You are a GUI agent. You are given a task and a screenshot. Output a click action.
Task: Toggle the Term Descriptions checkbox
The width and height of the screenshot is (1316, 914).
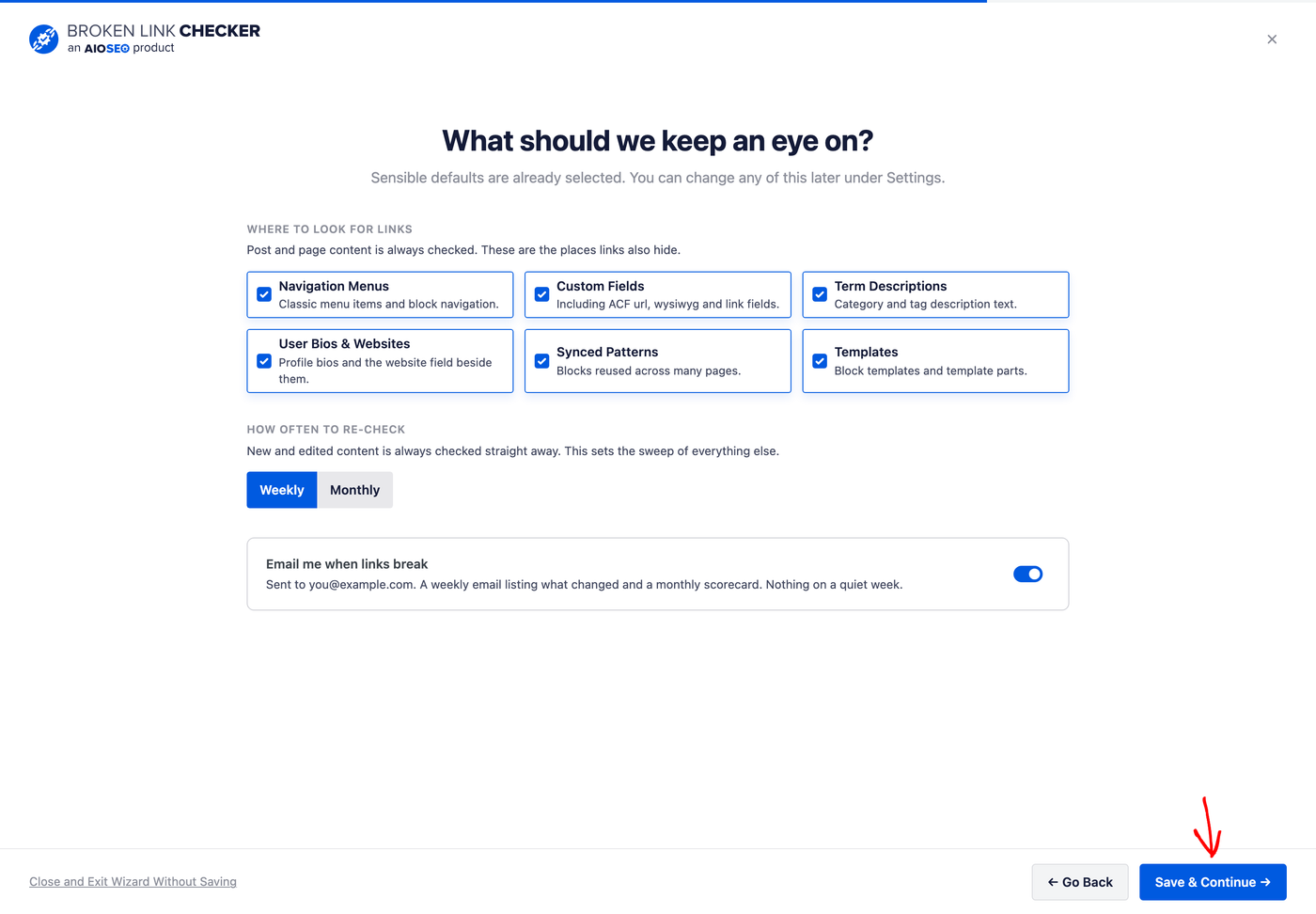[x=820, y=294]
